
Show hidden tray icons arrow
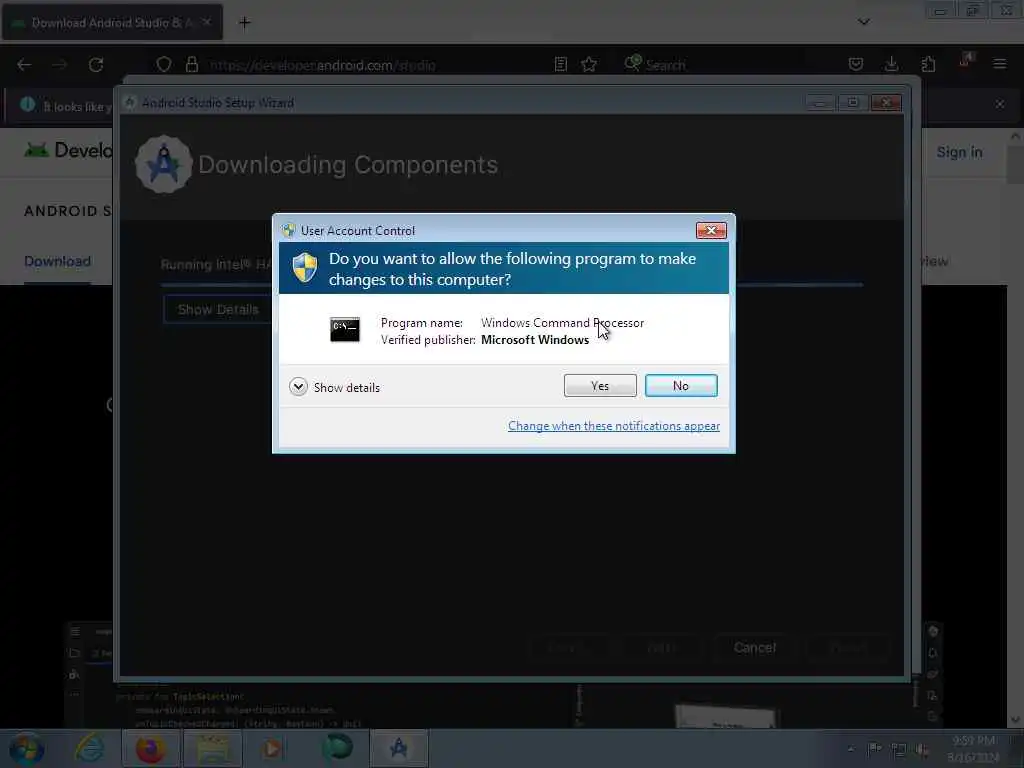(850, 749)
